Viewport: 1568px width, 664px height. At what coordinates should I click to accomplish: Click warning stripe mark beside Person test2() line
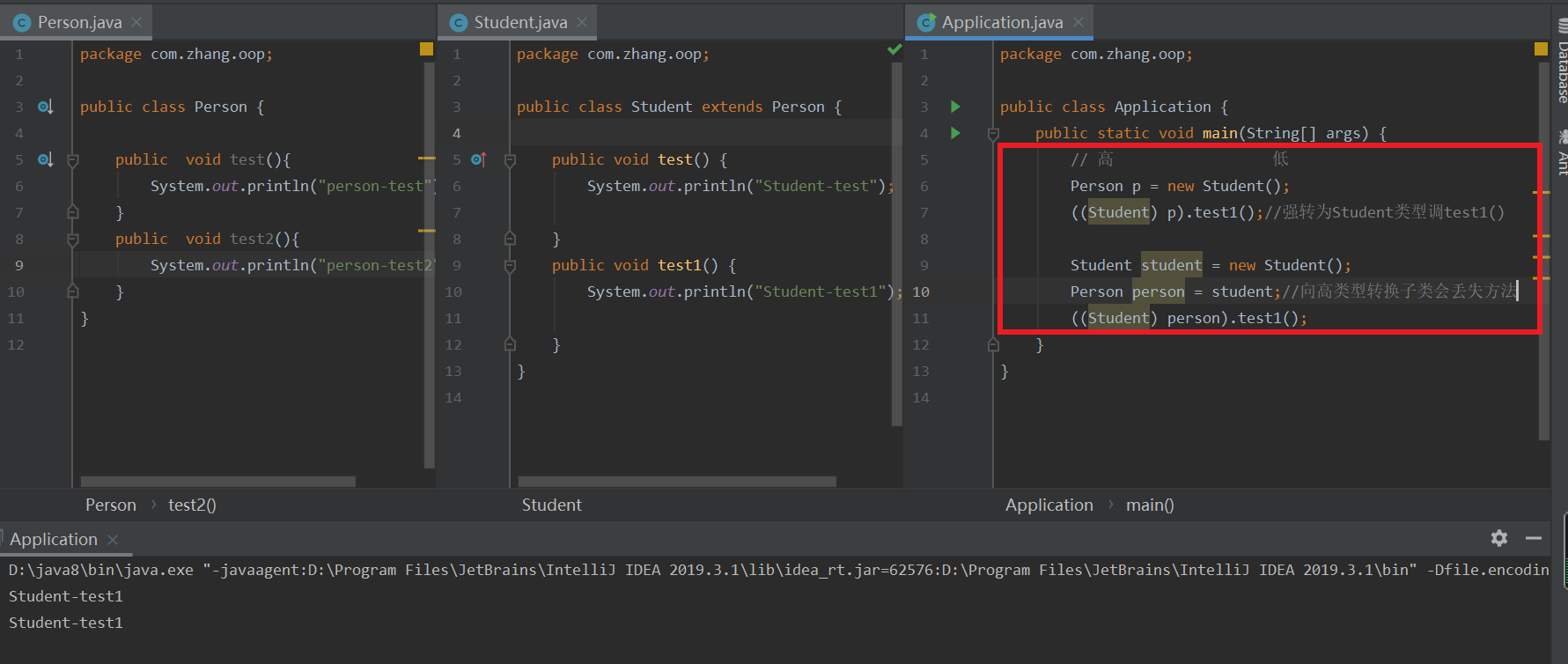coord(427,231)
